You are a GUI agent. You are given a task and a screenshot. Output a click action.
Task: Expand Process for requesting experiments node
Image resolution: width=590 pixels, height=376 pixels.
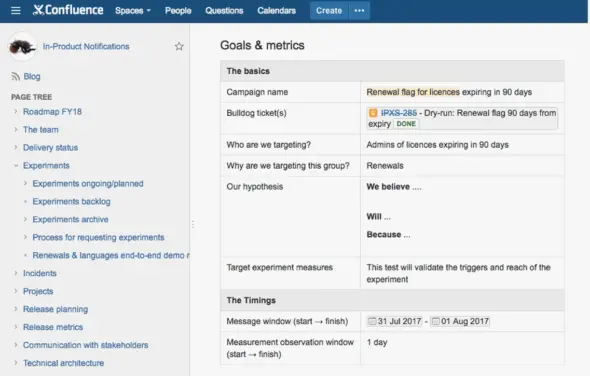point(25,237)
